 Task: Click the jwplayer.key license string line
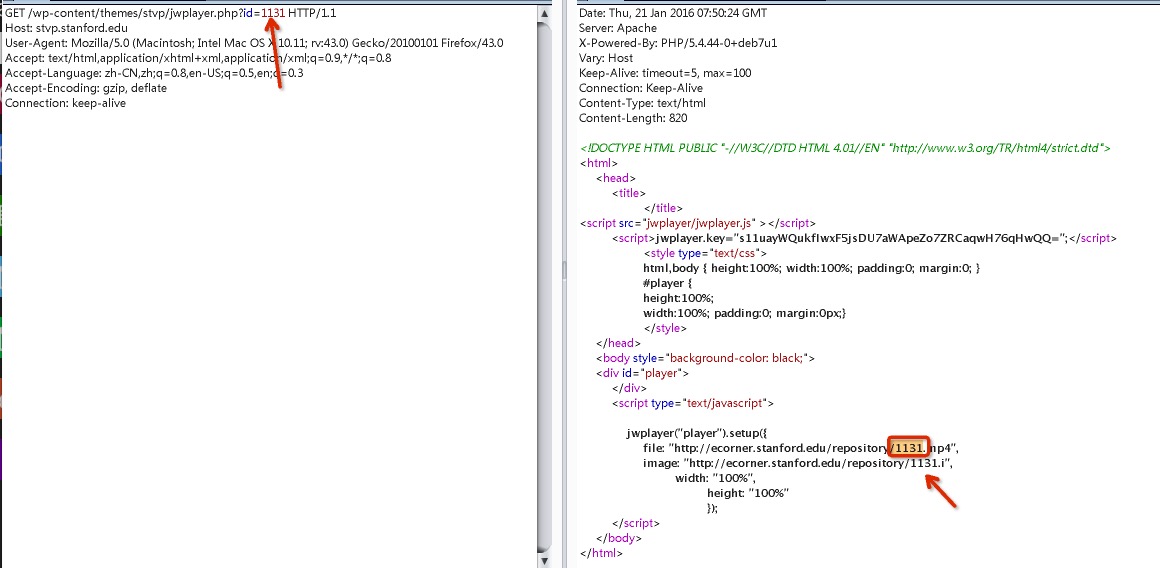click(x=864, y=238)
